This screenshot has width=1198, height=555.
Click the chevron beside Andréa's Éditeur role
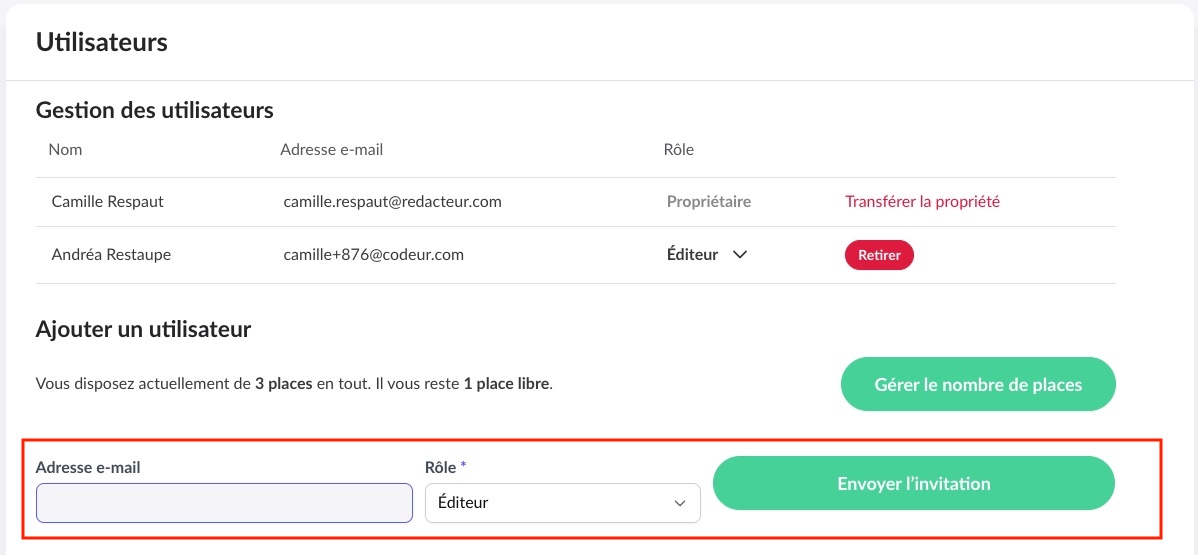pos(739,255)
